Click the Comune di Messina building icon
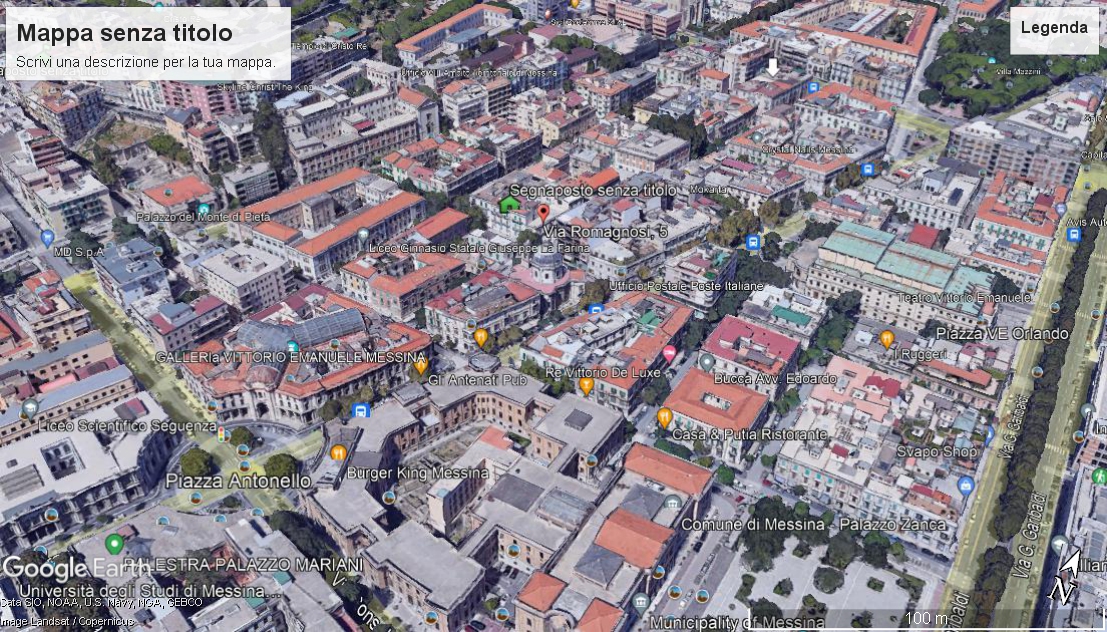Screen dimensions: 1107x632 [673, 503]
